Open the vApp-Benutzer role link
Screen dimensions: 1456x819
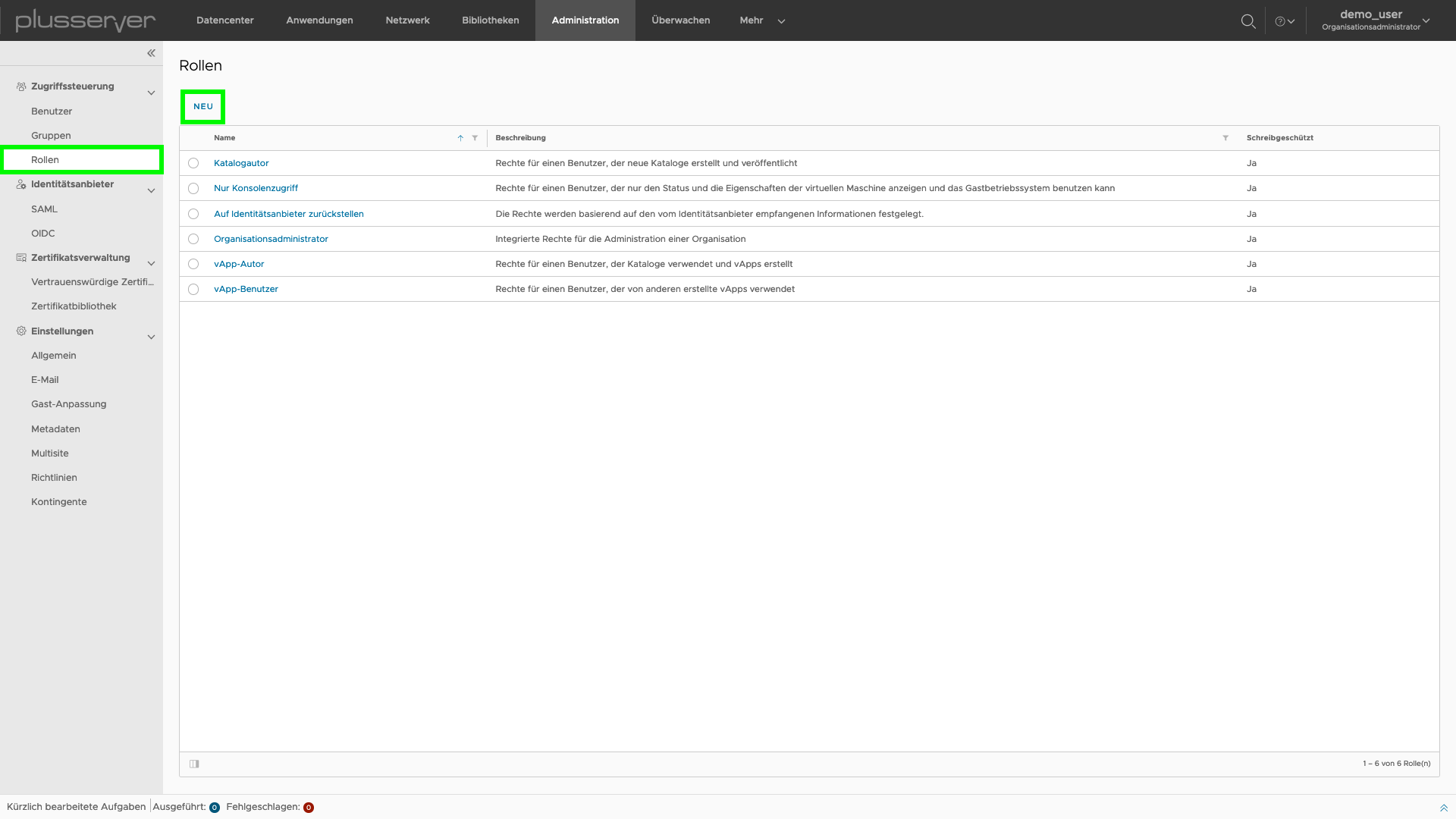[x=246, y=289]
